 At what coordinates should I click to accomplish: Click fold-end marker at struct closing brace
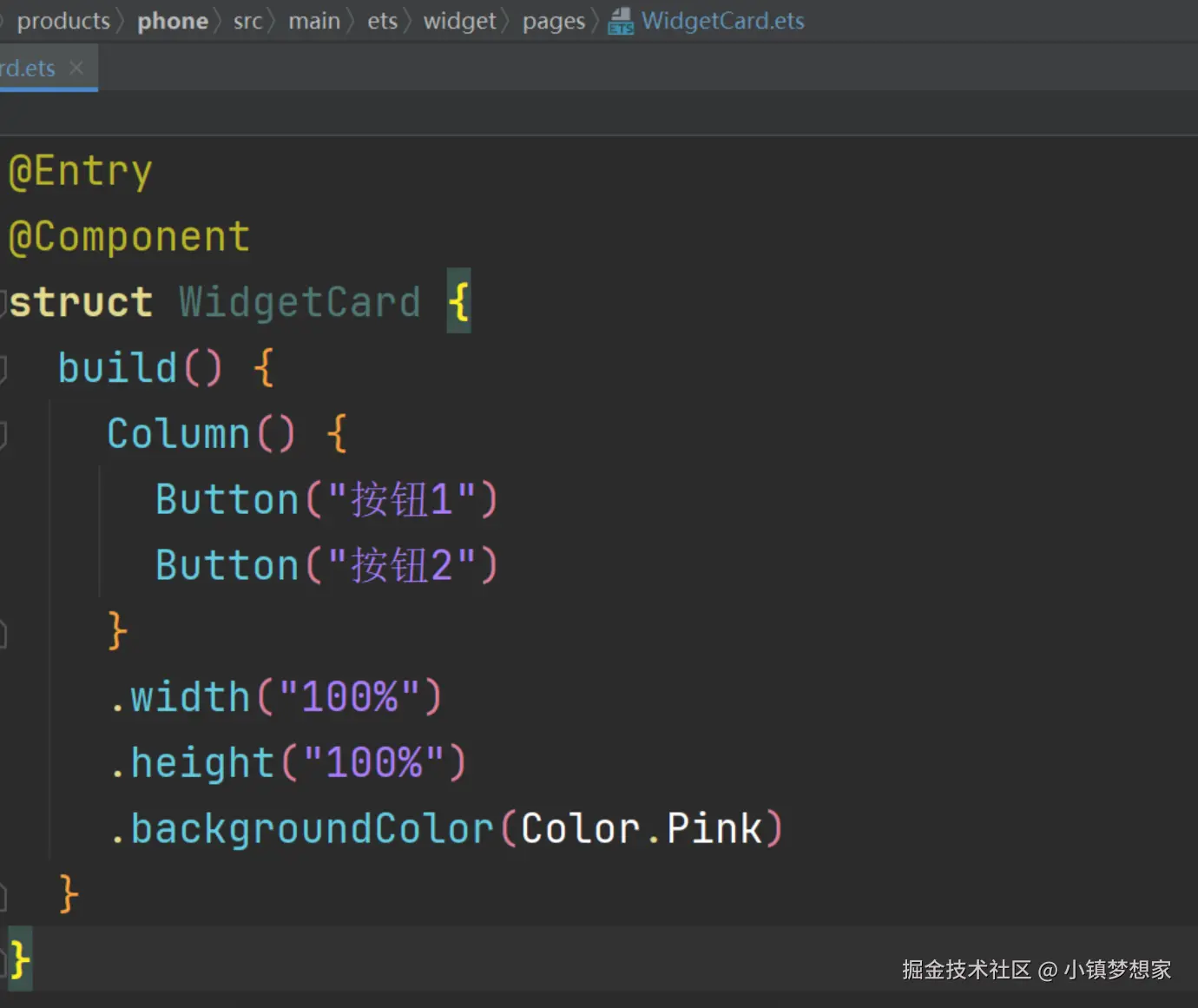3,961
